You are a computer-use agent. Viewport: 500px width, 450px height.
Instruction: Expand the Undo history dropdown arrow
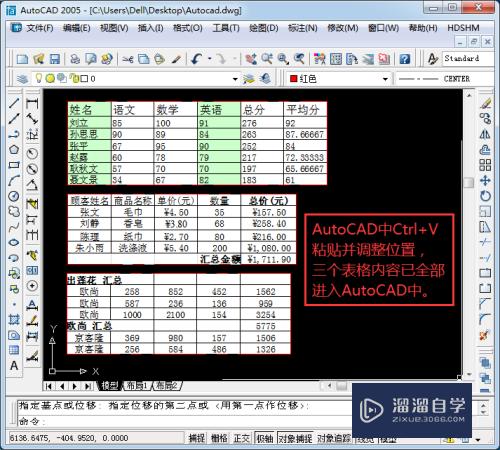tap(210, 59)
